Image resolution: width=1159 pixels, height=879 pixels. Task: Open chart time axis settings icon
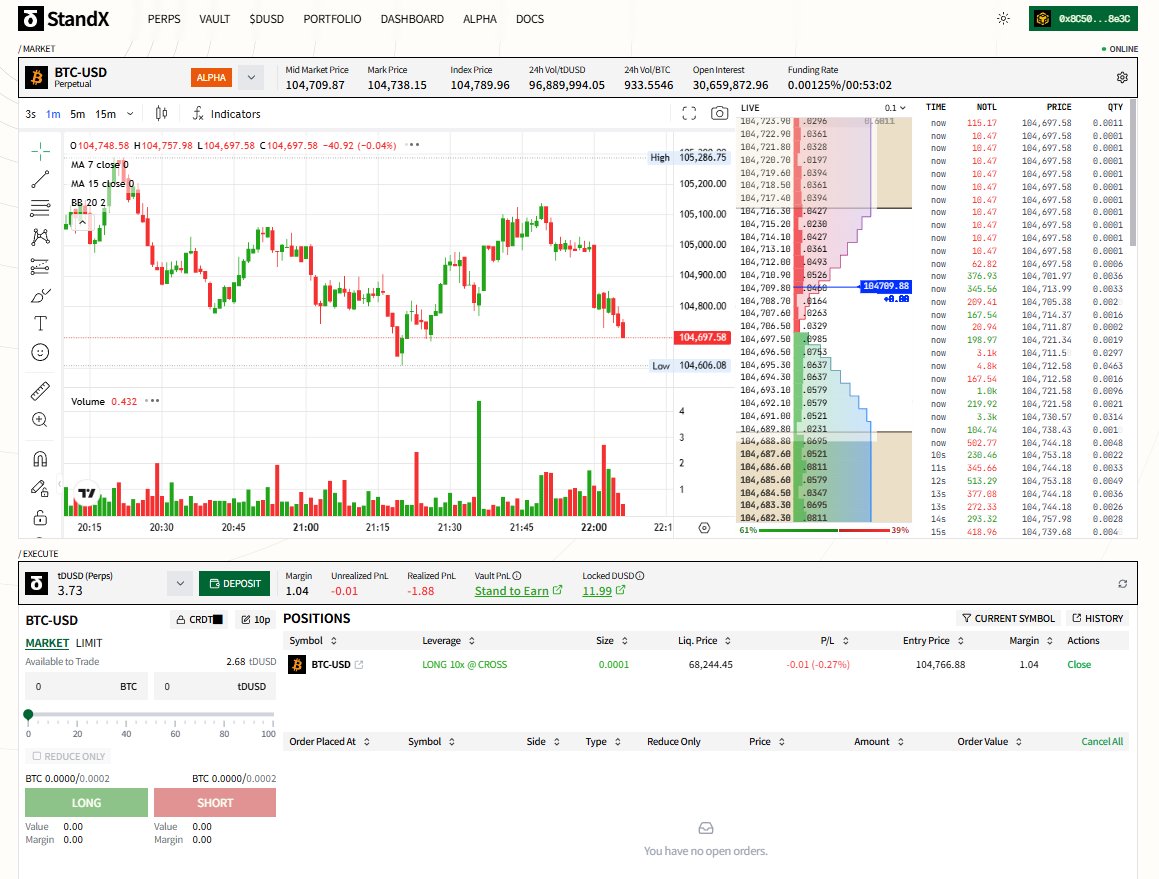click(704, 528)
